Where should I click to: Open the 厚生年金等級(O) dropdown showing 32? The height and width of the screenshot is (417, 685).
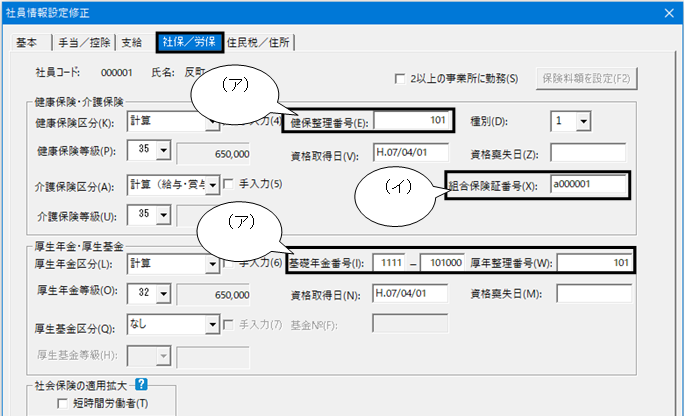(163, 293)
